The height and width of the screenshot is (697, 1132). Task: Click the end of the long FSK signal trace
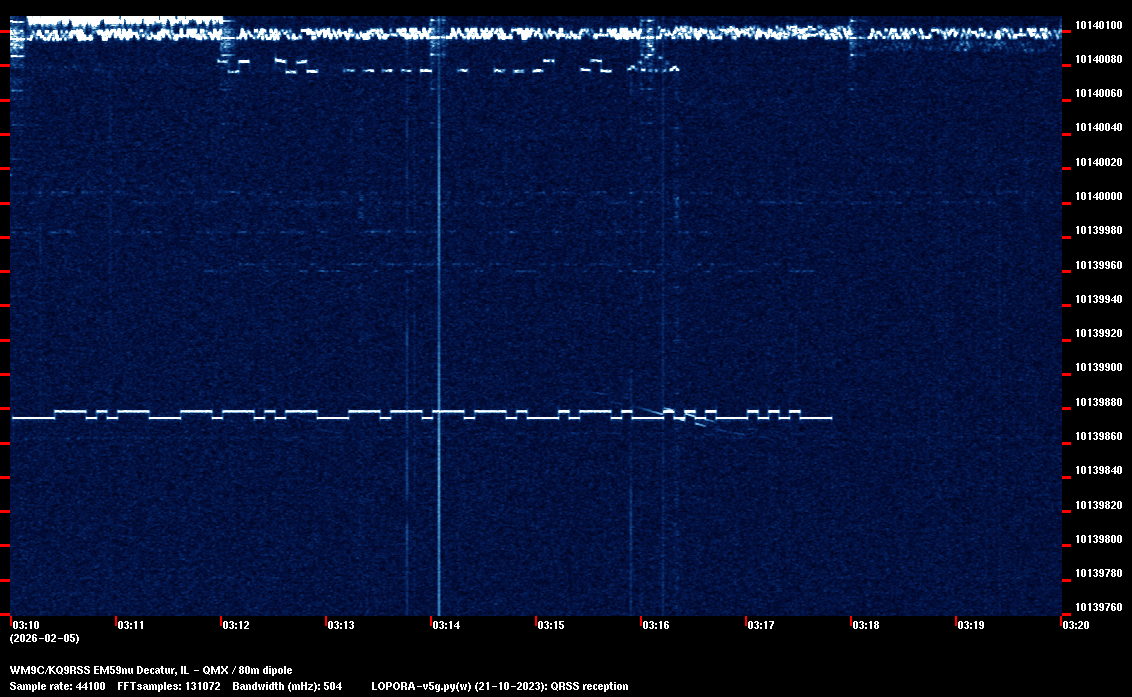click(830, 417)
